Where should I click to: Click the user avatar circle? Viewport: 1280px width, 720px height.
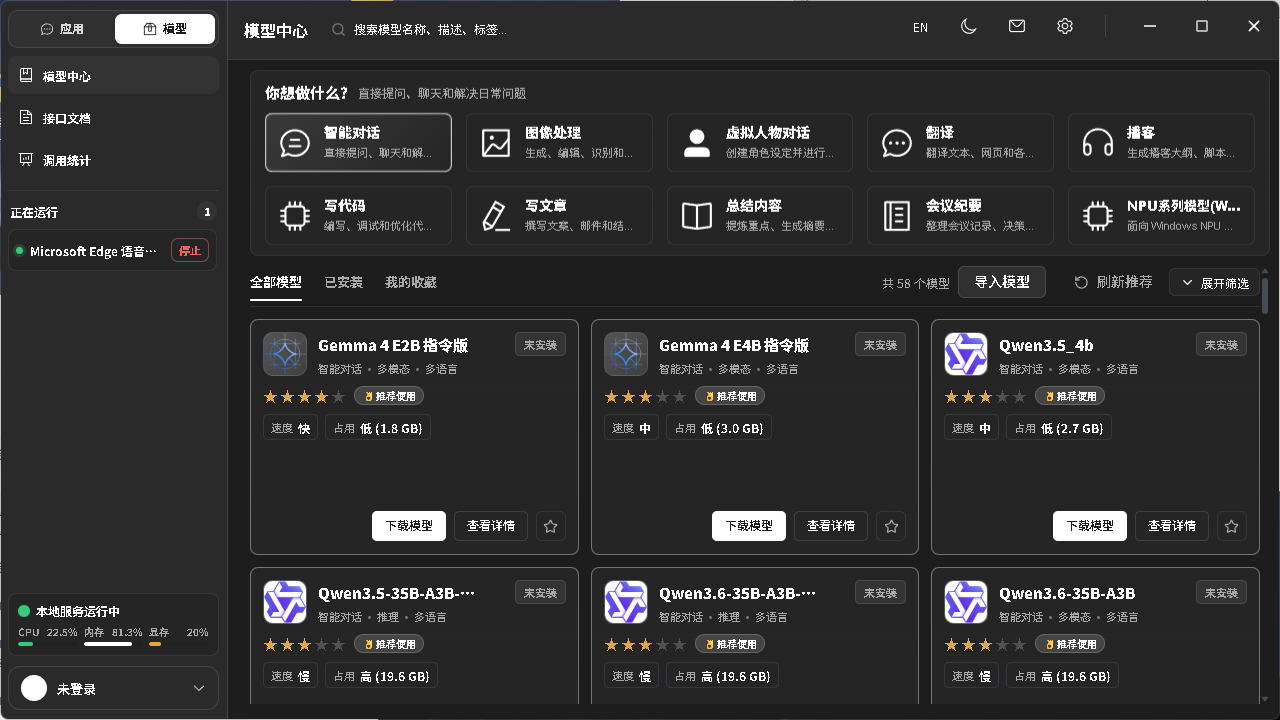34,688
